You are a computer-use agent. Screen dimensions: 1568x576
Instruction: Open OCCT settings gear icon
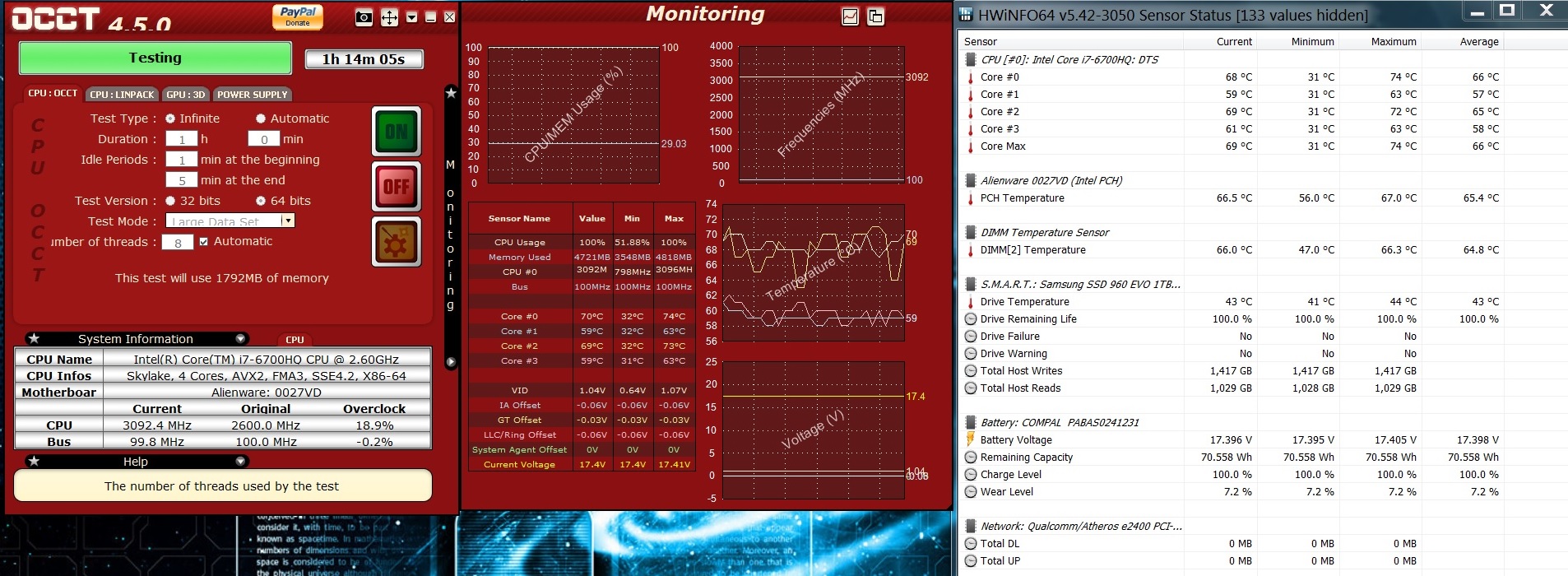(x=397, y=242)
